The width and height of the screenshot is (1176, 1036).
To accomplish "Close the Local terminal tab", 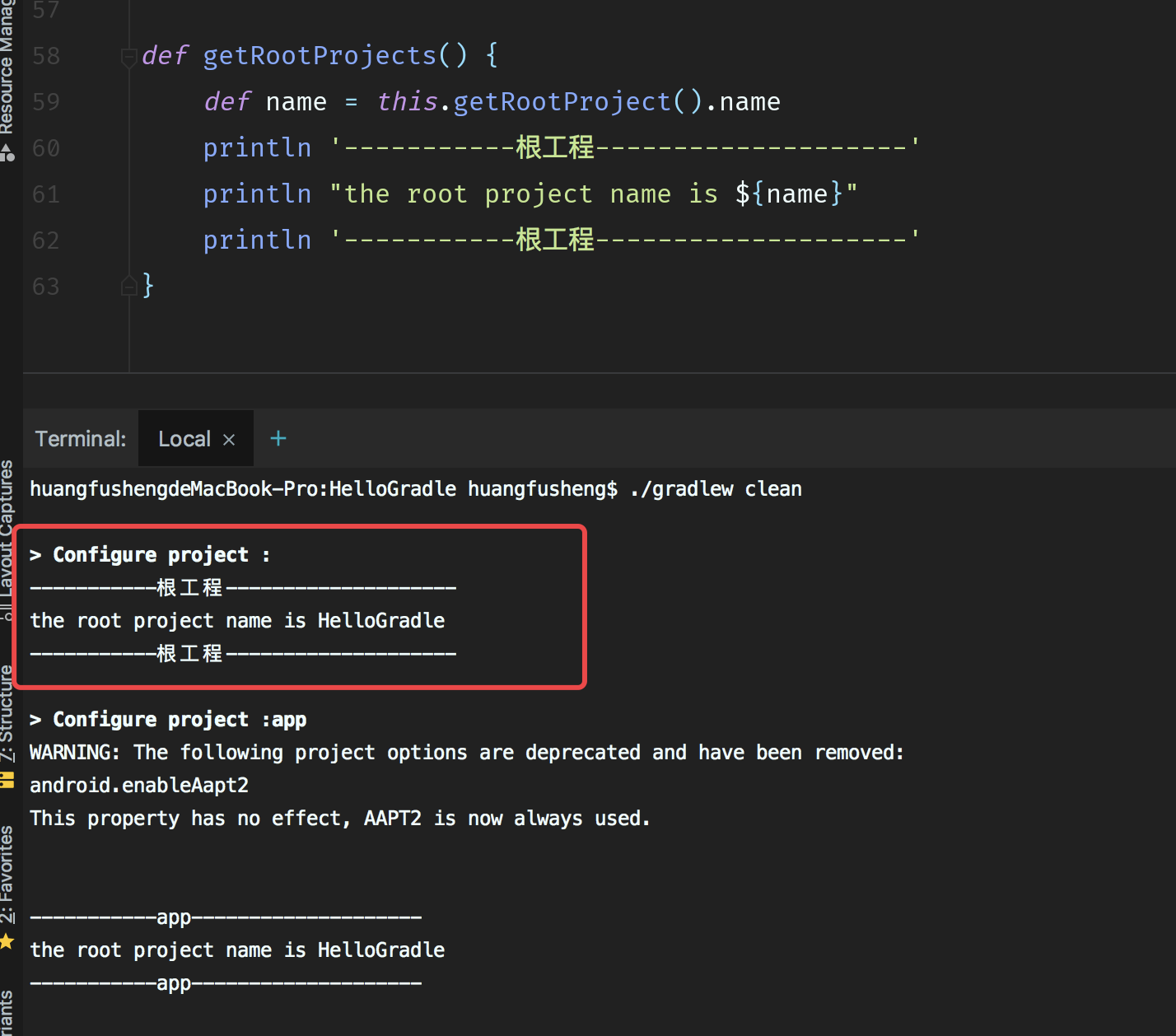I will click(x=229, y=440).
